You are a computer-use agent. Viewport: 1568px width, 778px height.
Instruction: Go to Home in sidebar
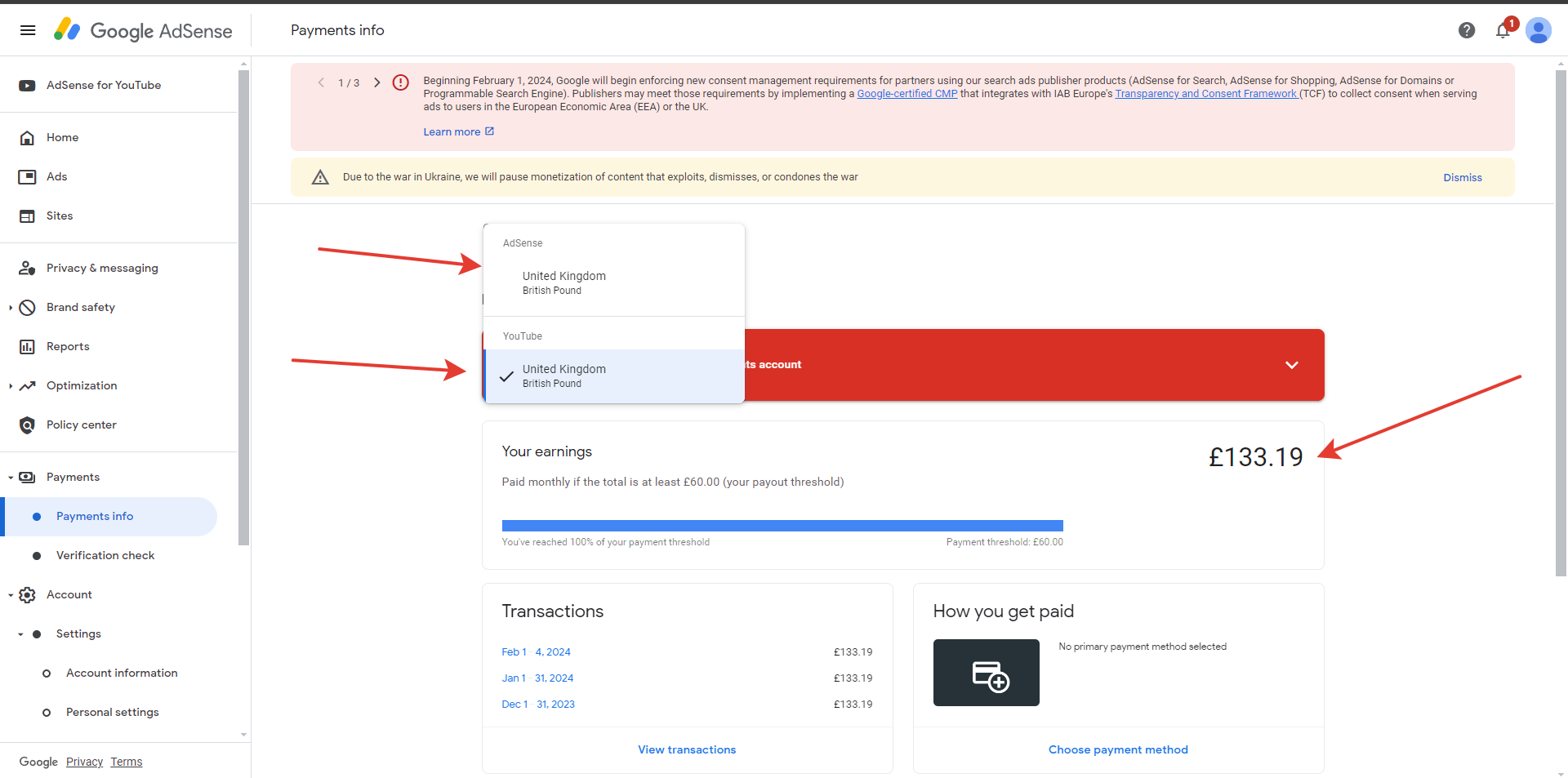pos(63,138)
